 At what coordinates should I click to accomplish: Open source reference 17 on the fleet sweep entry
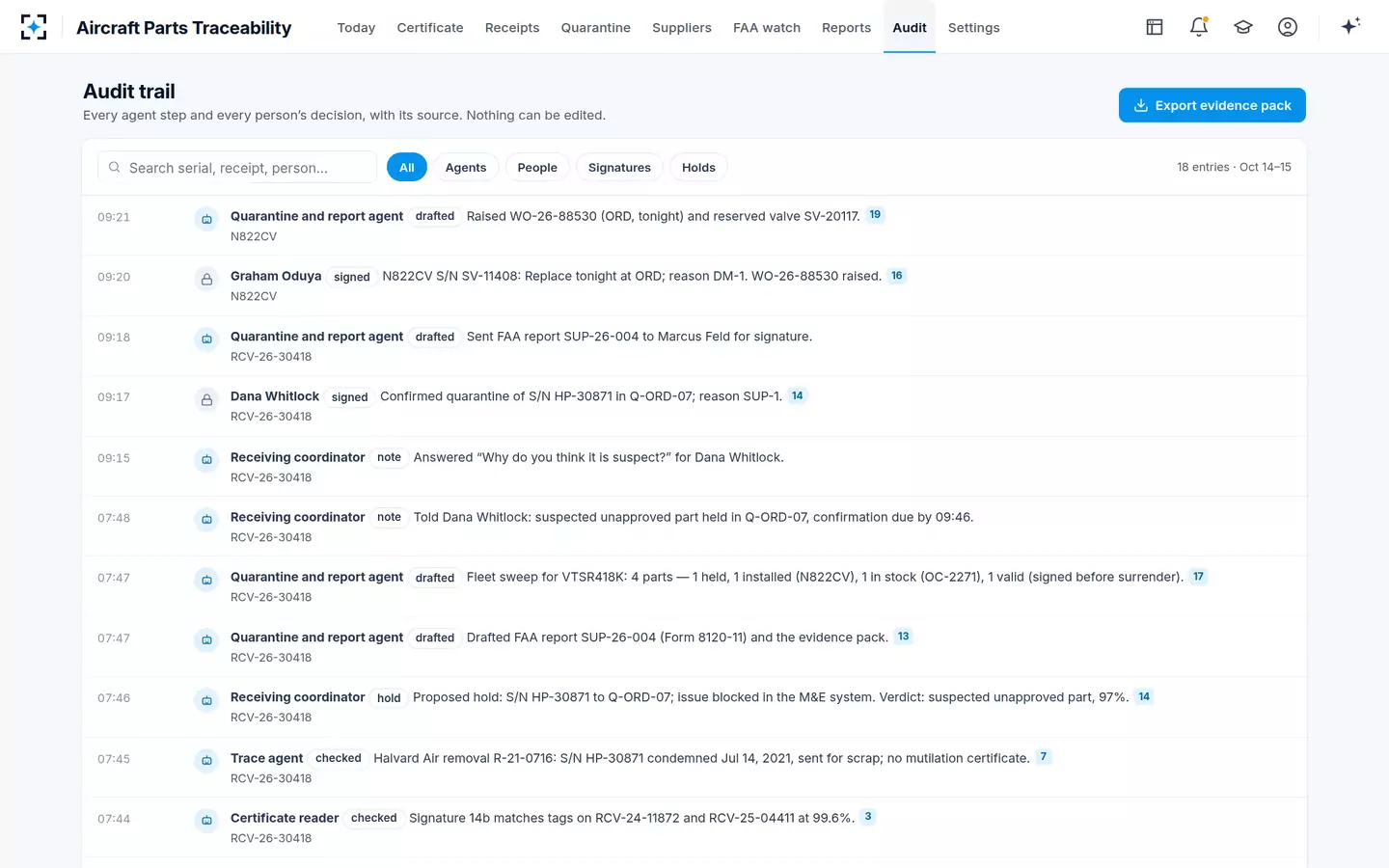tap(1198, 577)
